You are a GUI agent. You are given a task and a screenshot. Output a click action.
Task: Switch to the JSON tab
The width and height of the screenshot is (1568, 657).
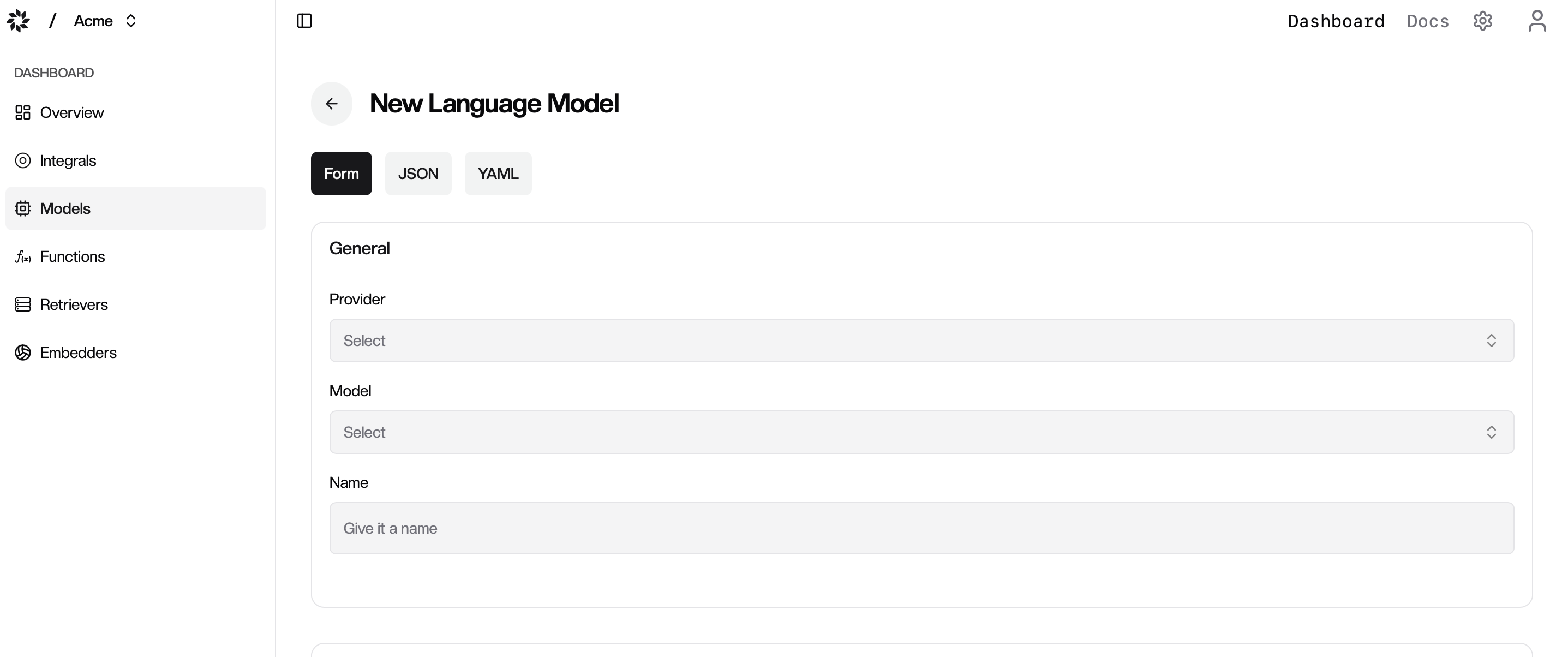418,174
